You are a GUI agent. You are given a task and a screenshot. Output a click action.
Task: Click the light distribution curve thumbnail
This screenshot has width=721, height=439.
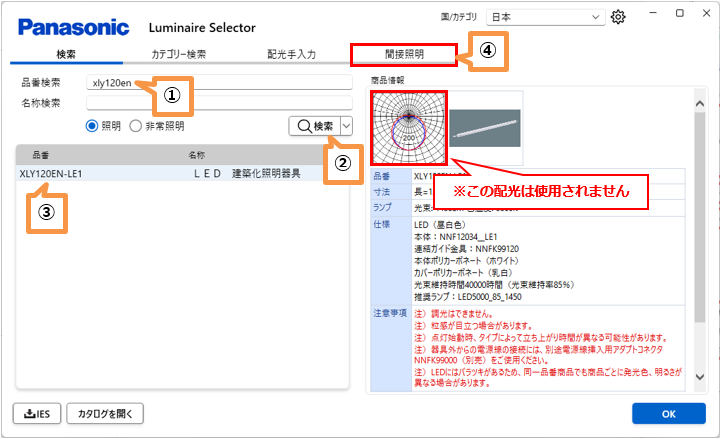409,127
